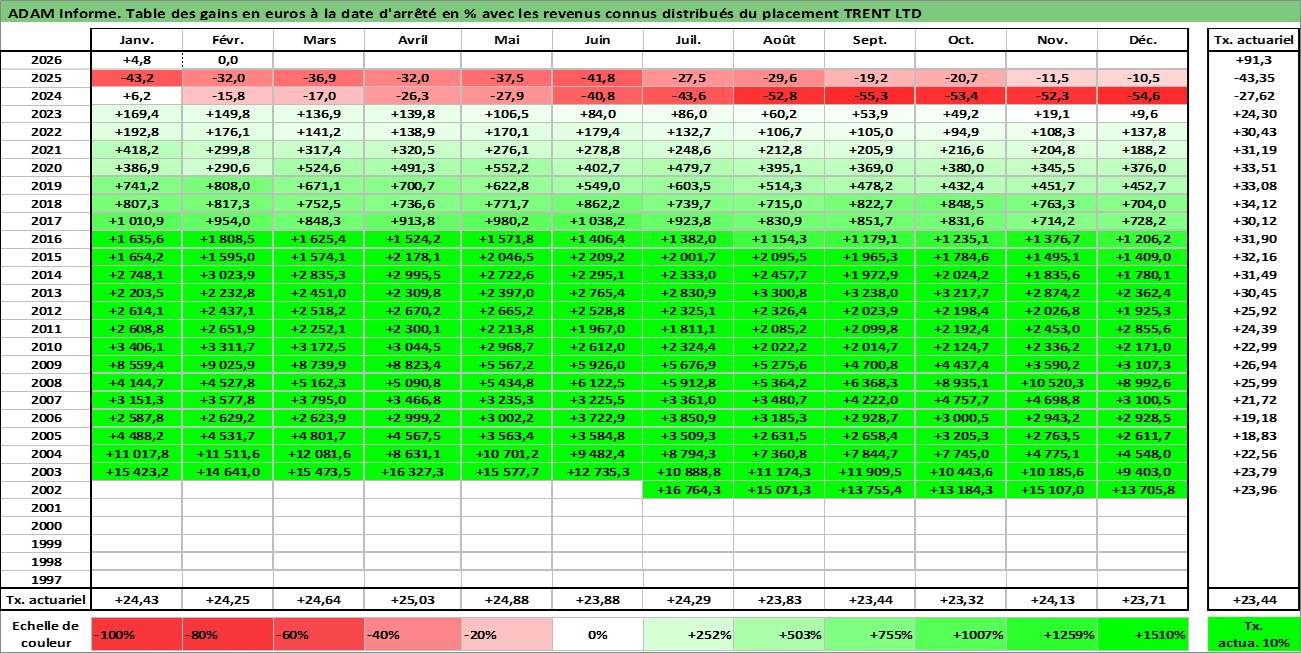Click the 2025 year row label
The image size is (1301, 653).
(x=45, y=78)
